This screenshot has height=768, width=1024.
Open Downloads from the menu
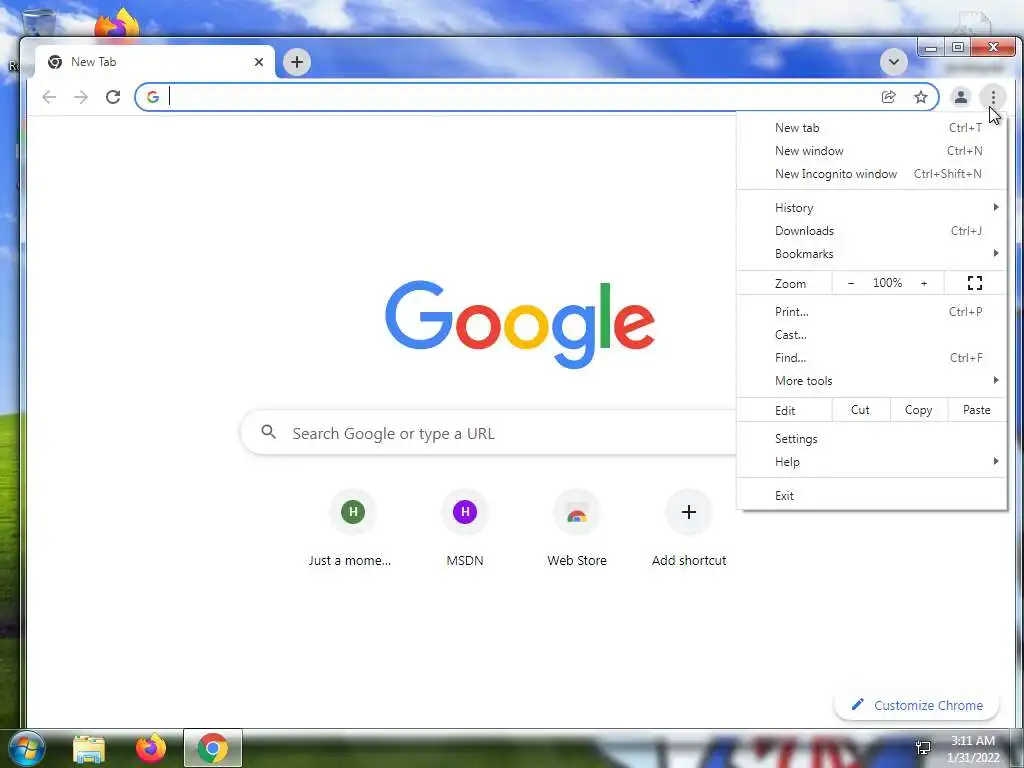[872, 231]
